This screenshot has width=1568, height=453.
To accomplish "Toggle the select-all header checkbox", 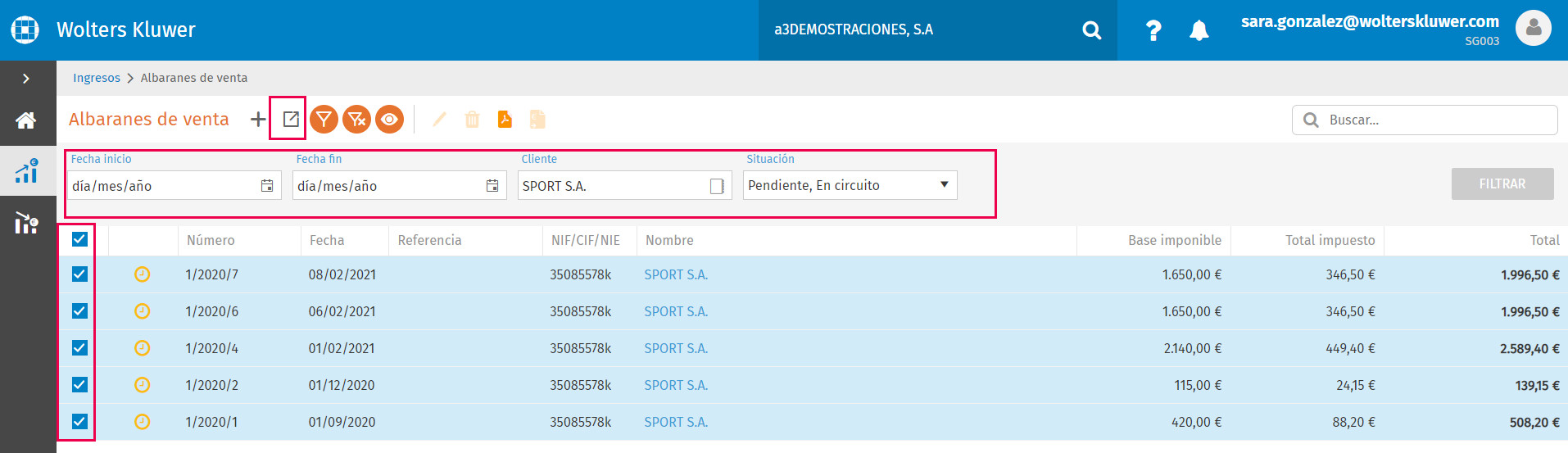I will [x=79, y=239].
